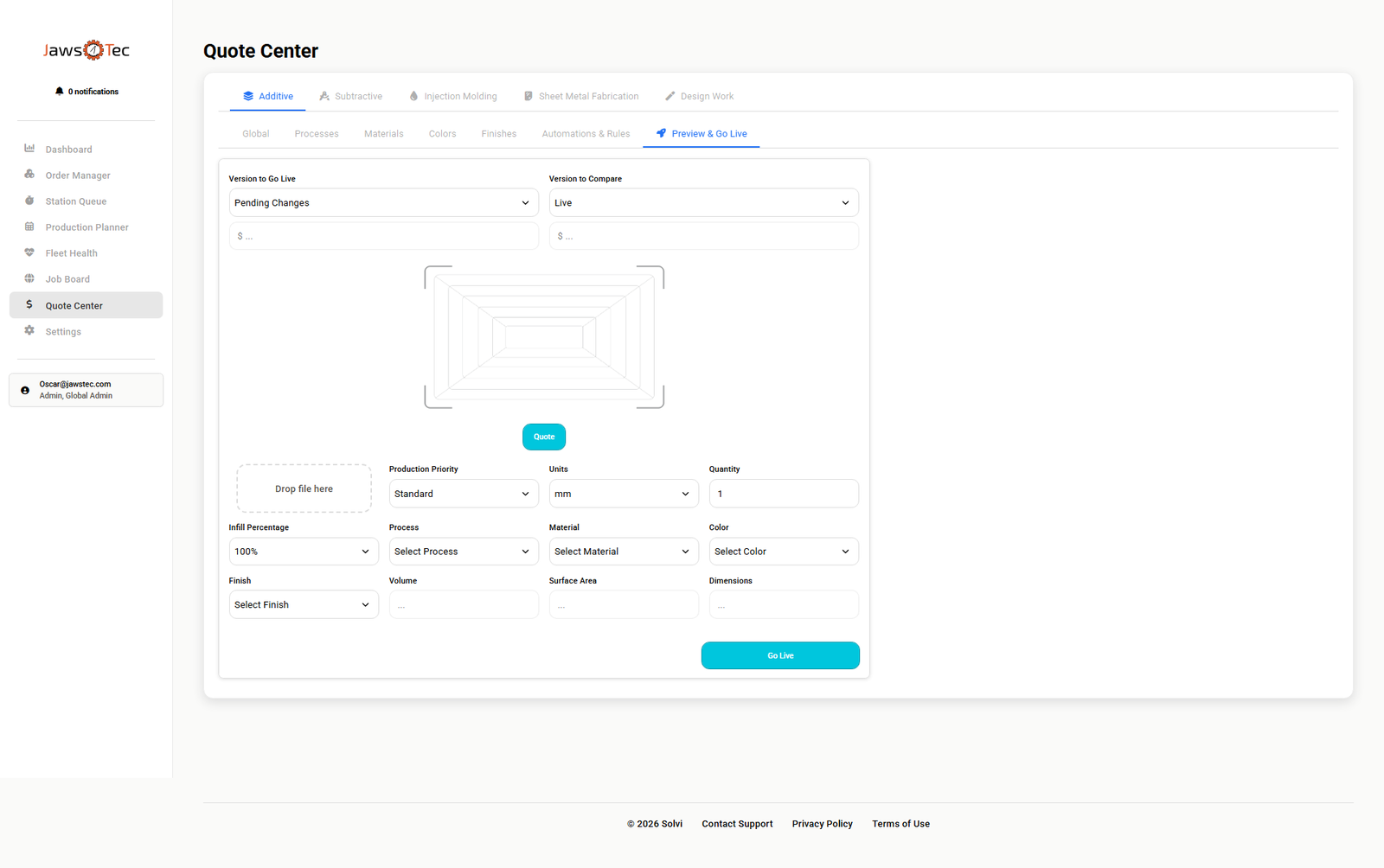The image size is (1384, 868).
Task: Switch to the Global tab
Action: [256, 134]
